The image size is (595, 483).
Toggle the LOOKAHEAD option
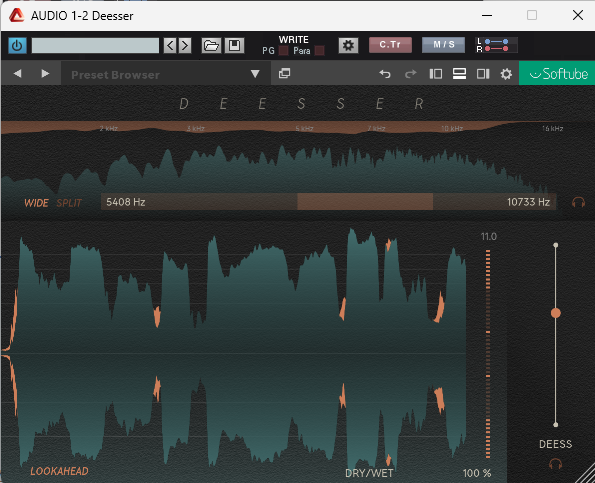tap(59, 471)
